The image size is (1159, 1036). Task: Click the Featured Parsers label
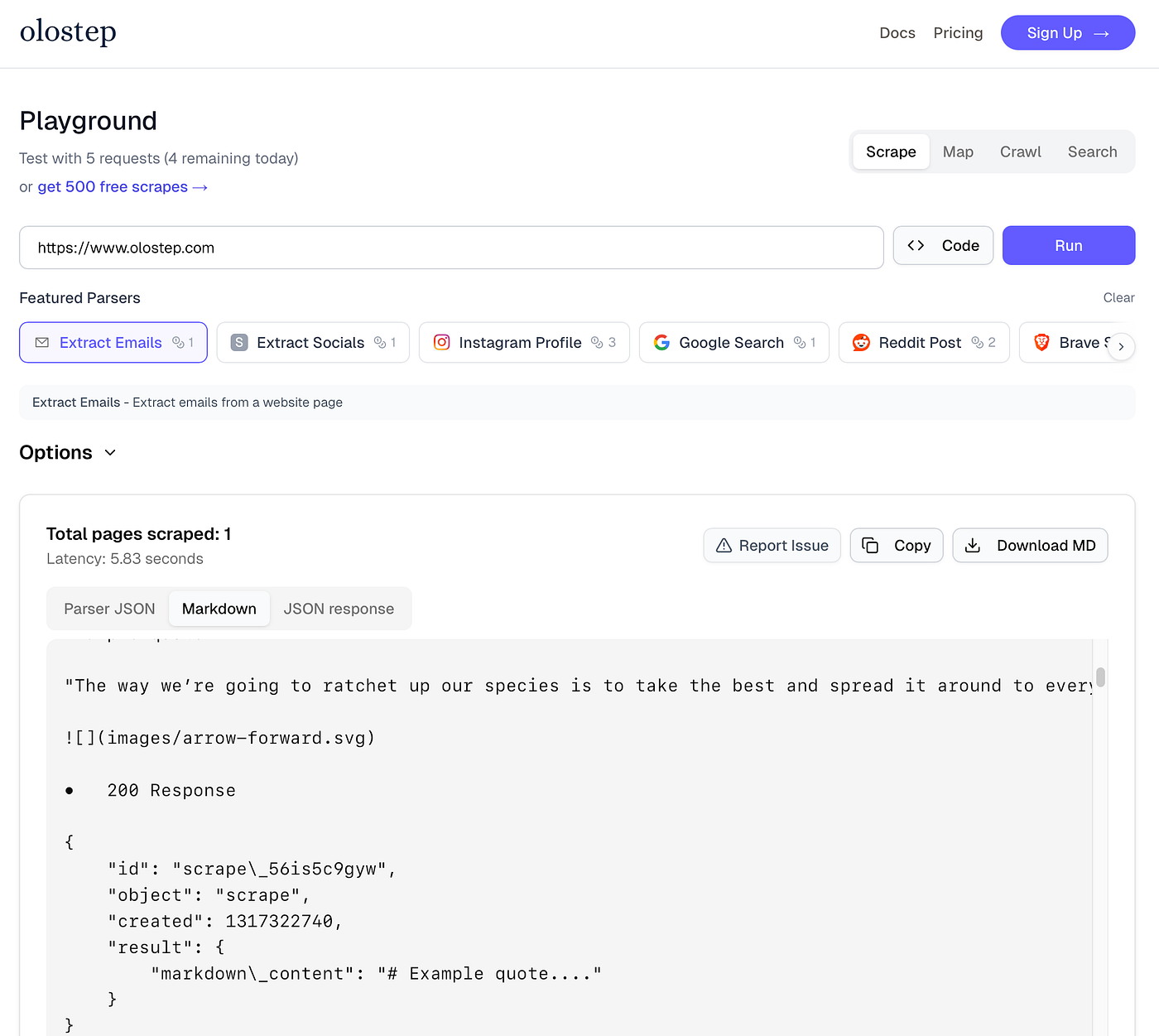click(80, 298)
